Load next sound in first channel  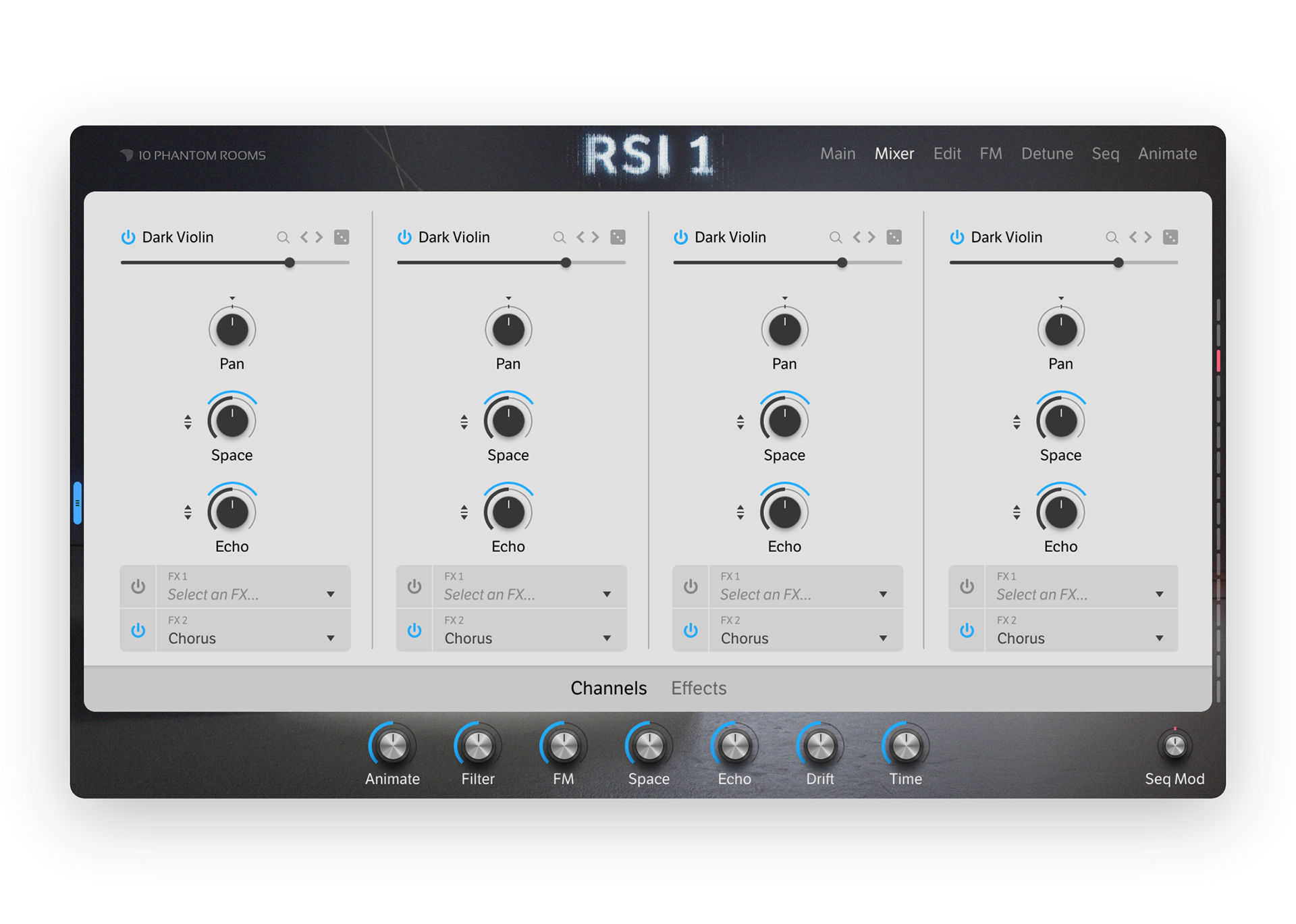click(319, 237)
